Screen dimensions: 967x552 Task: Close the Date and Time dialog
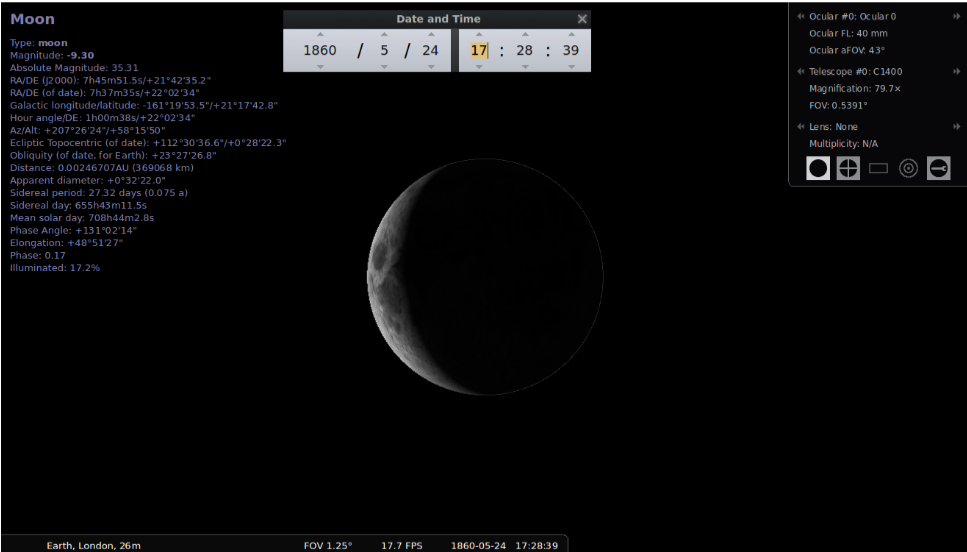click(582, 19)
